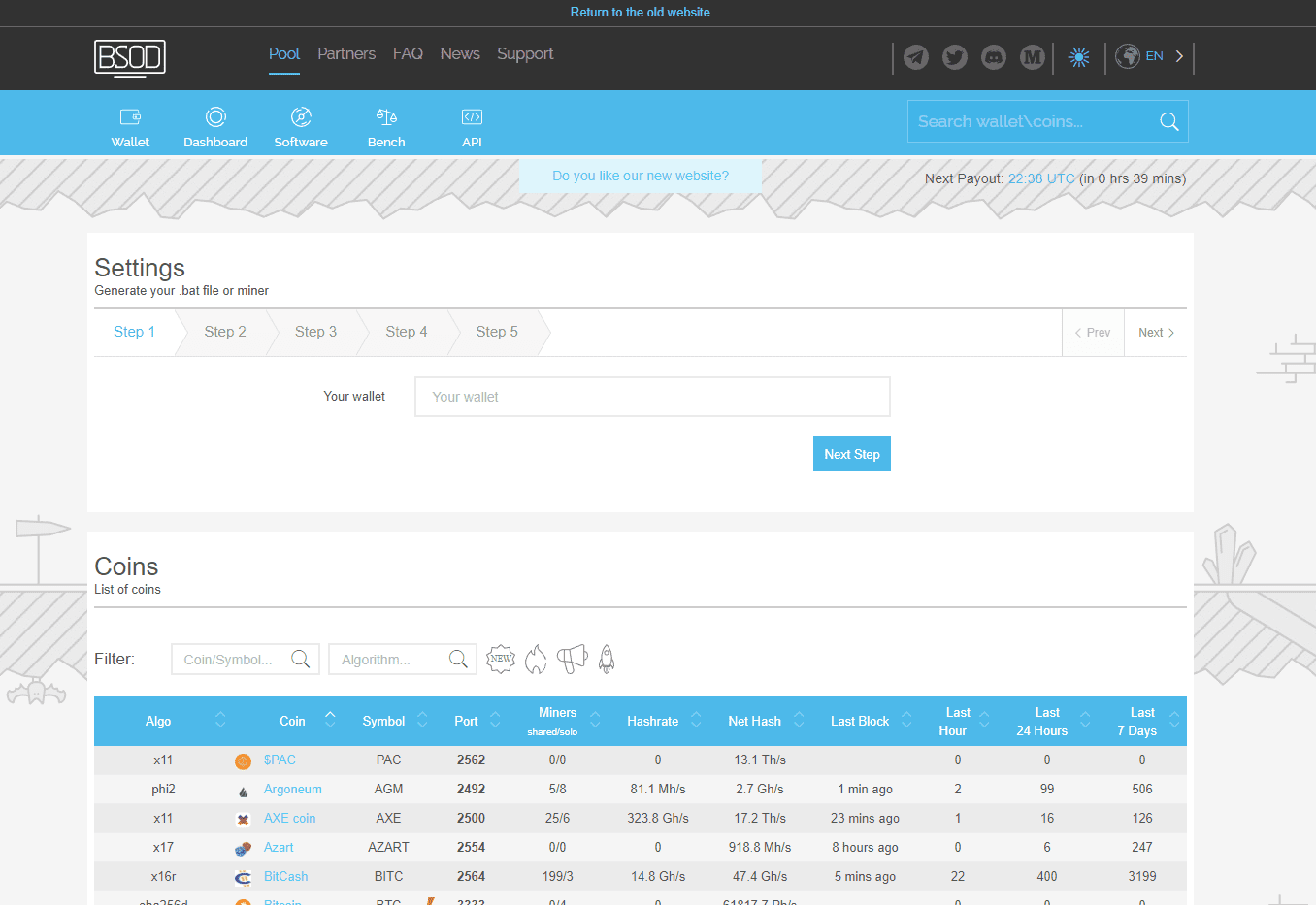Open the BitCash coin link
The height and width of the screenshot is (905, 1316).
pos(285,876)
